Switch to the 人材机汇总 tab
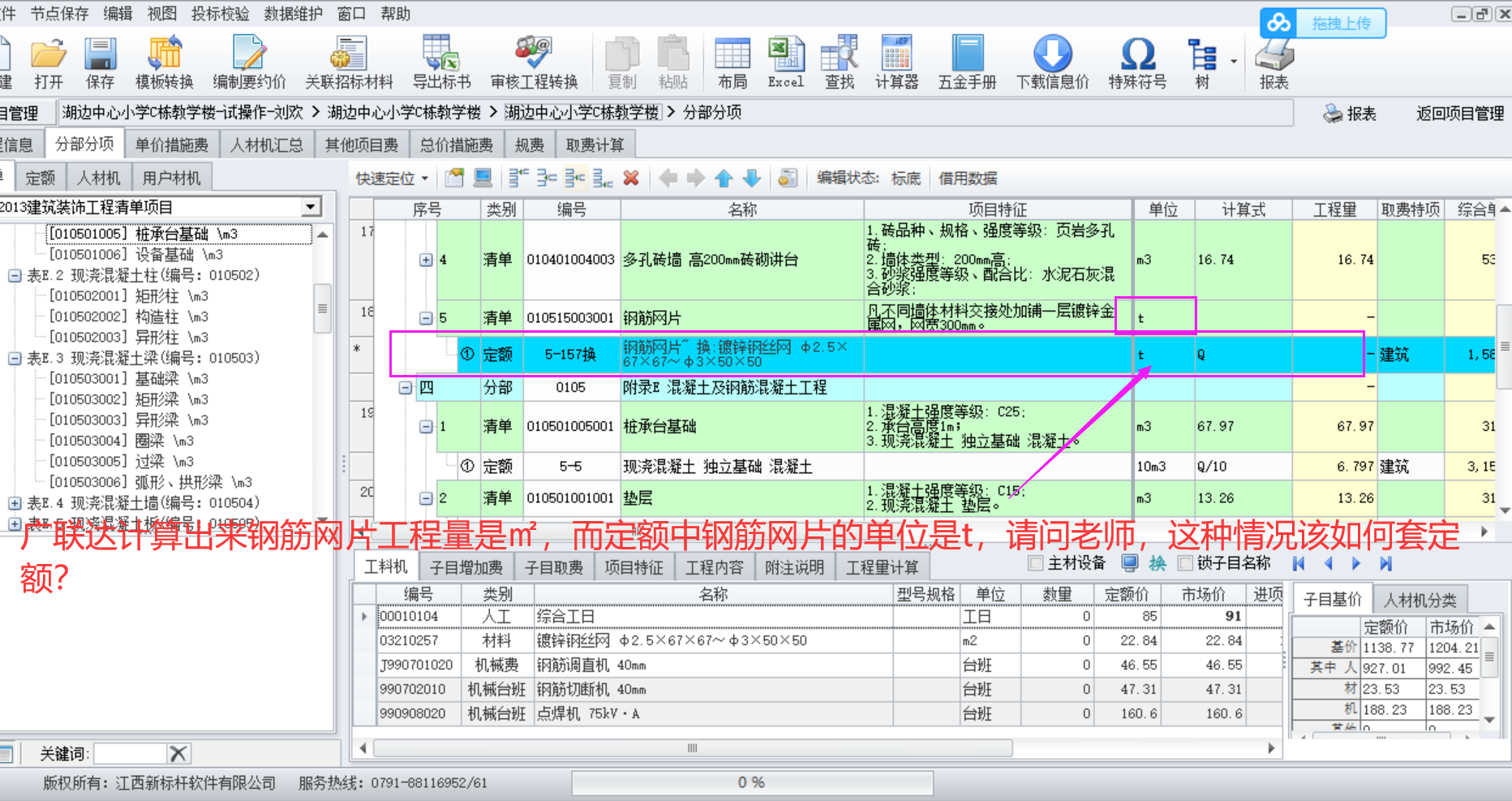Image resolution: width=1512 pixels, height=801 pixels. 266,144
